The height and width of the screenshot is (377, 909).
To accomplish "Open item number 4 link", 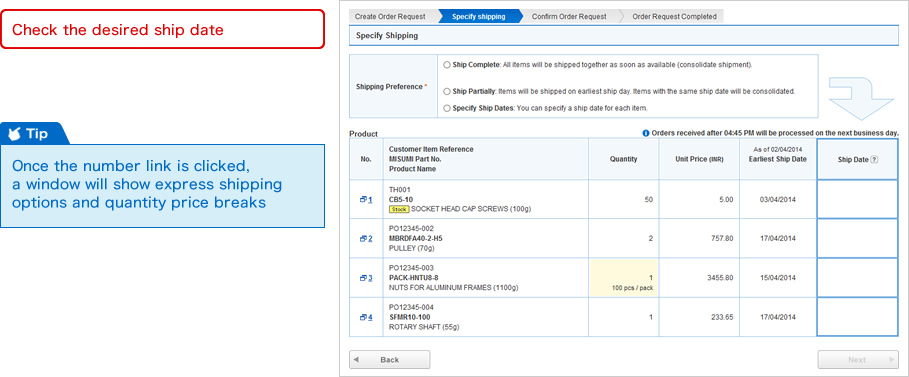I will coord(370,317).
